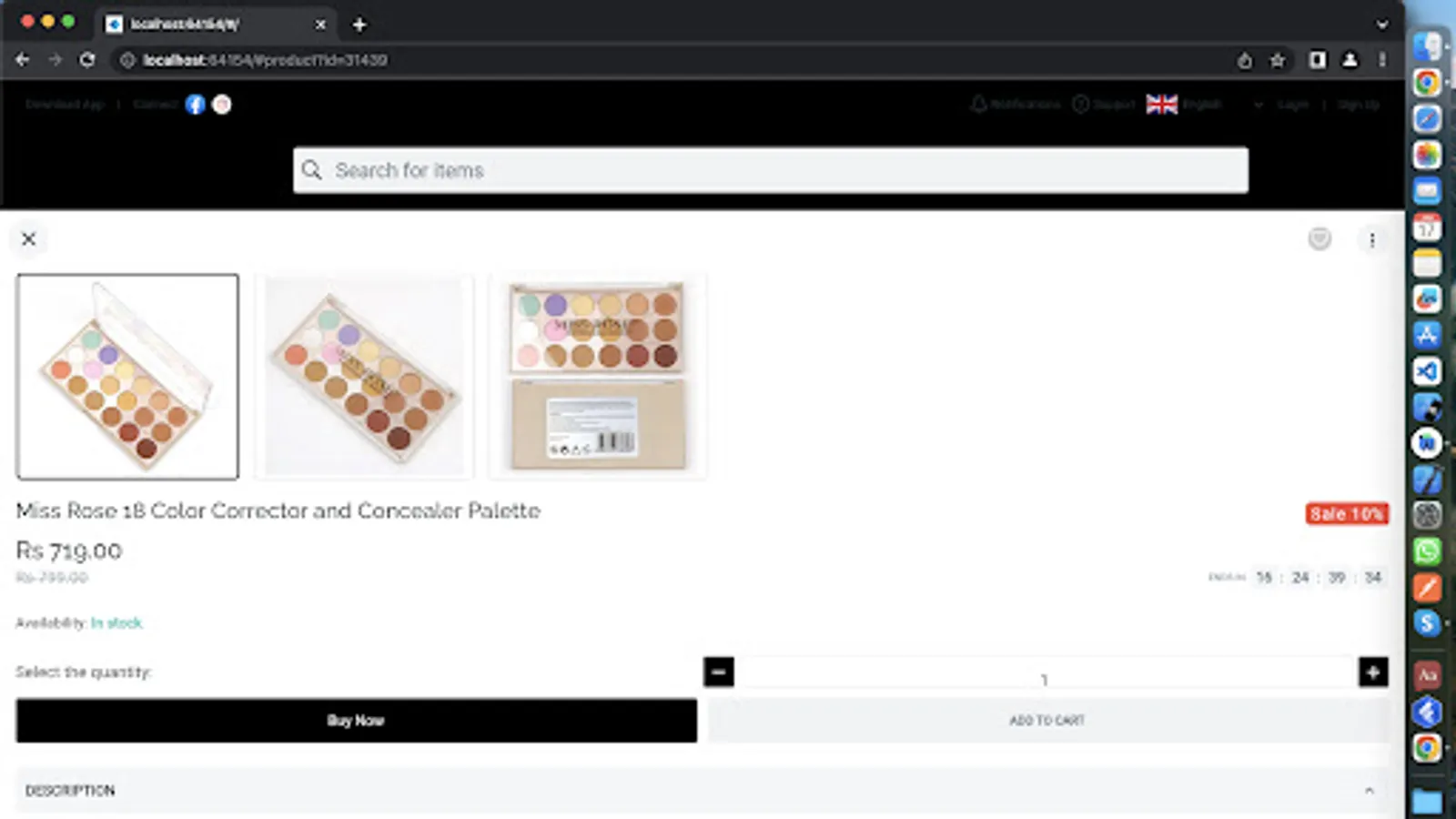Focus the Search for items field
The image size is (1456, 819).
pyautogui.click(x=771, y=170)
